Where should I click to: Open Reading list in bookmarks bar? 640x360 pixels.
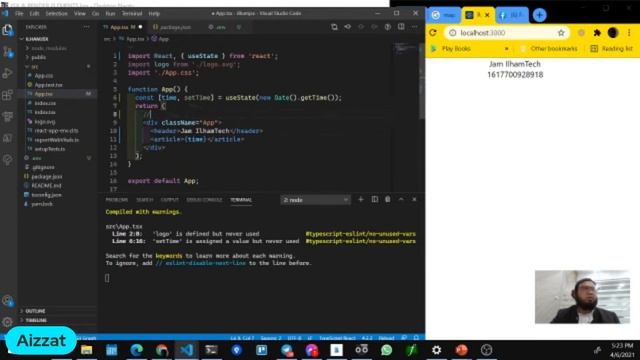[x=611, y=49]
